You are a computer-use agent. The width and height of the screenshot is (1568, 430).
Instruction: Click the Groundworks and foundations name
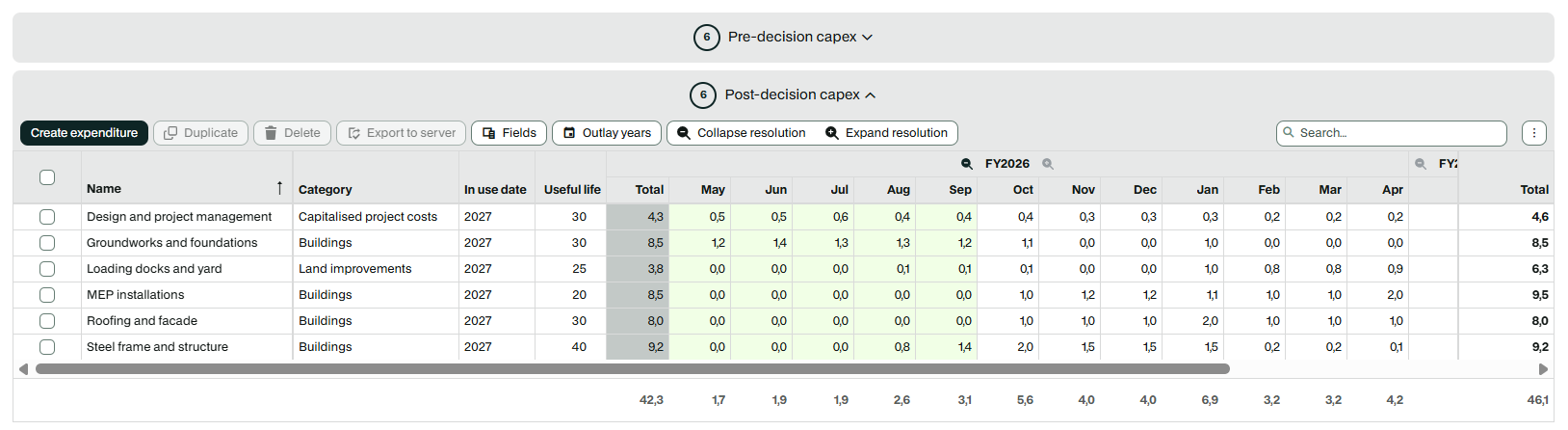click(x=172, y=243)
